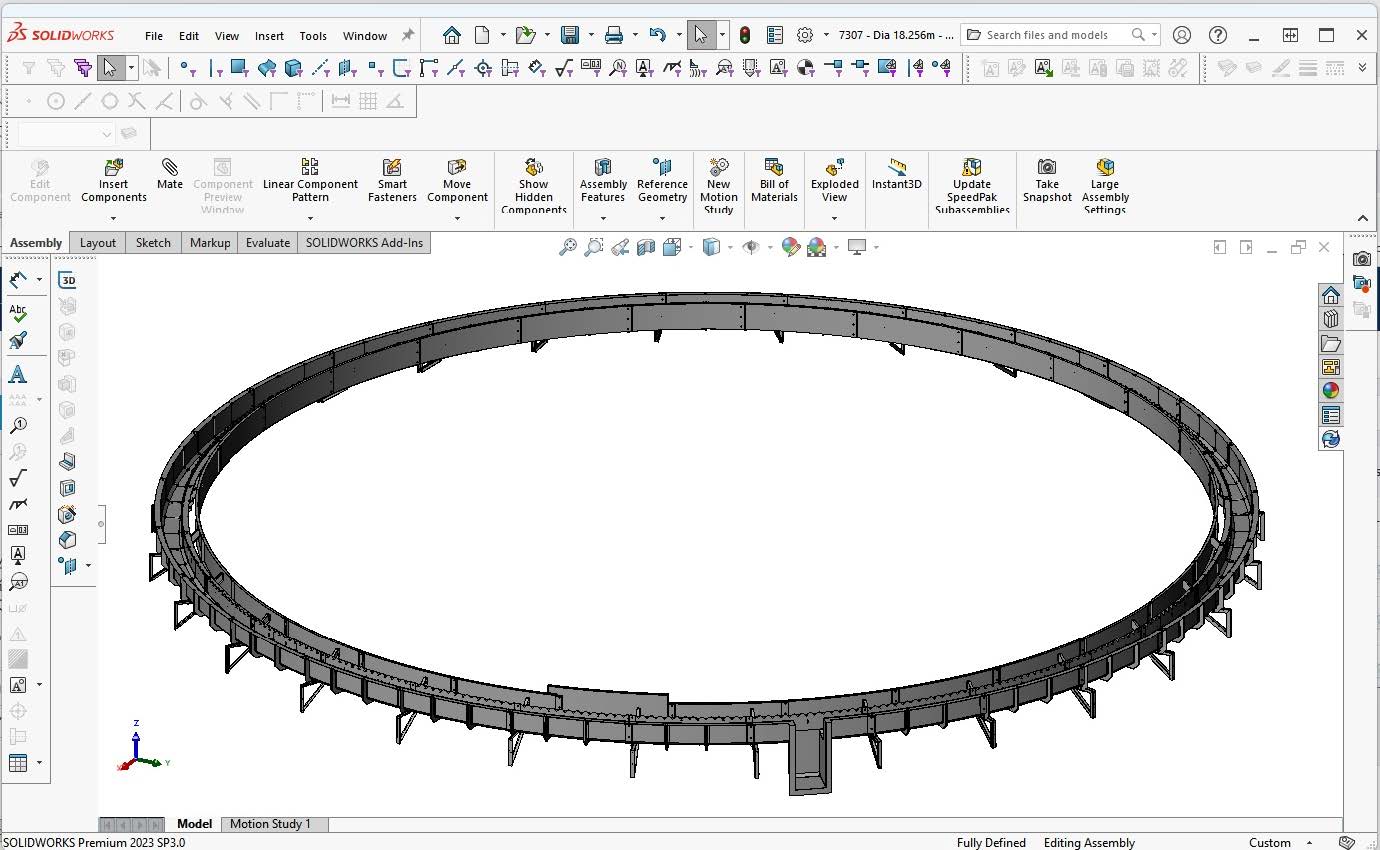1380x850 pixels.
Task: Click the Mate tool in the Assembly ribbon
Action: point(170,174)
